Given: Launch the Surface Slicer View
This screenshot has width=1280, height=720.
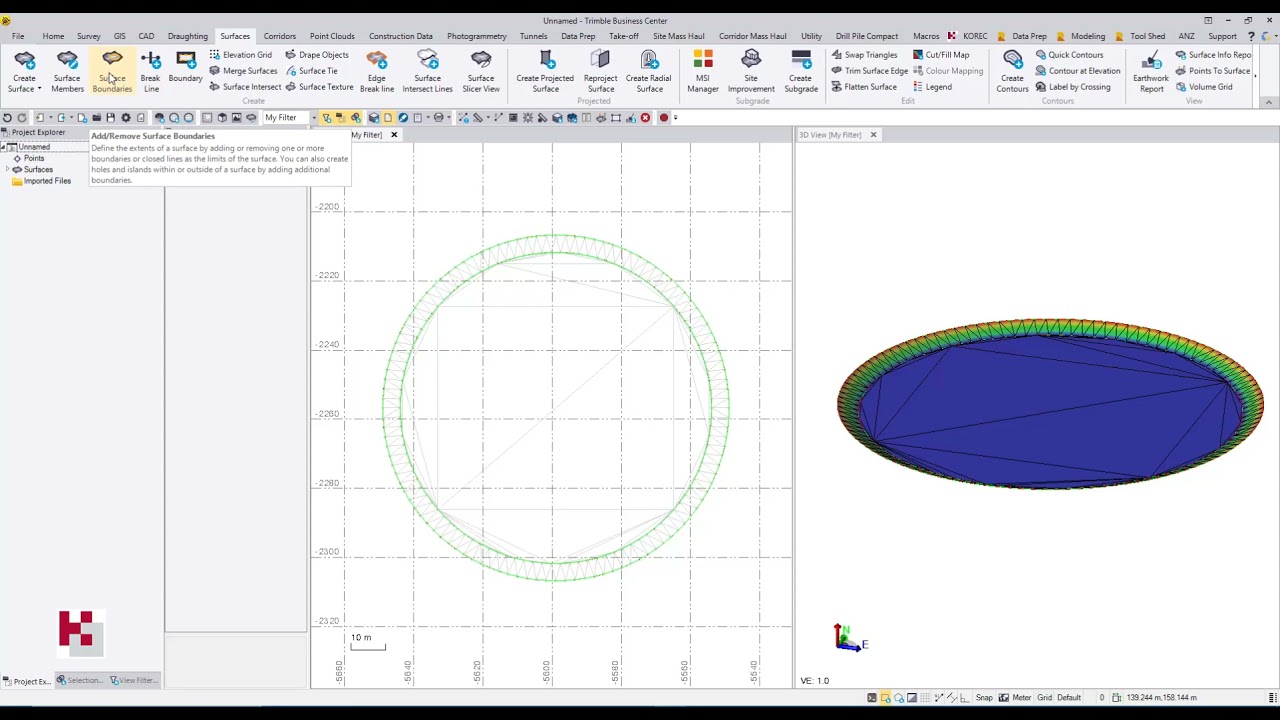Looking at the screenshot, I should pos(481,72).
